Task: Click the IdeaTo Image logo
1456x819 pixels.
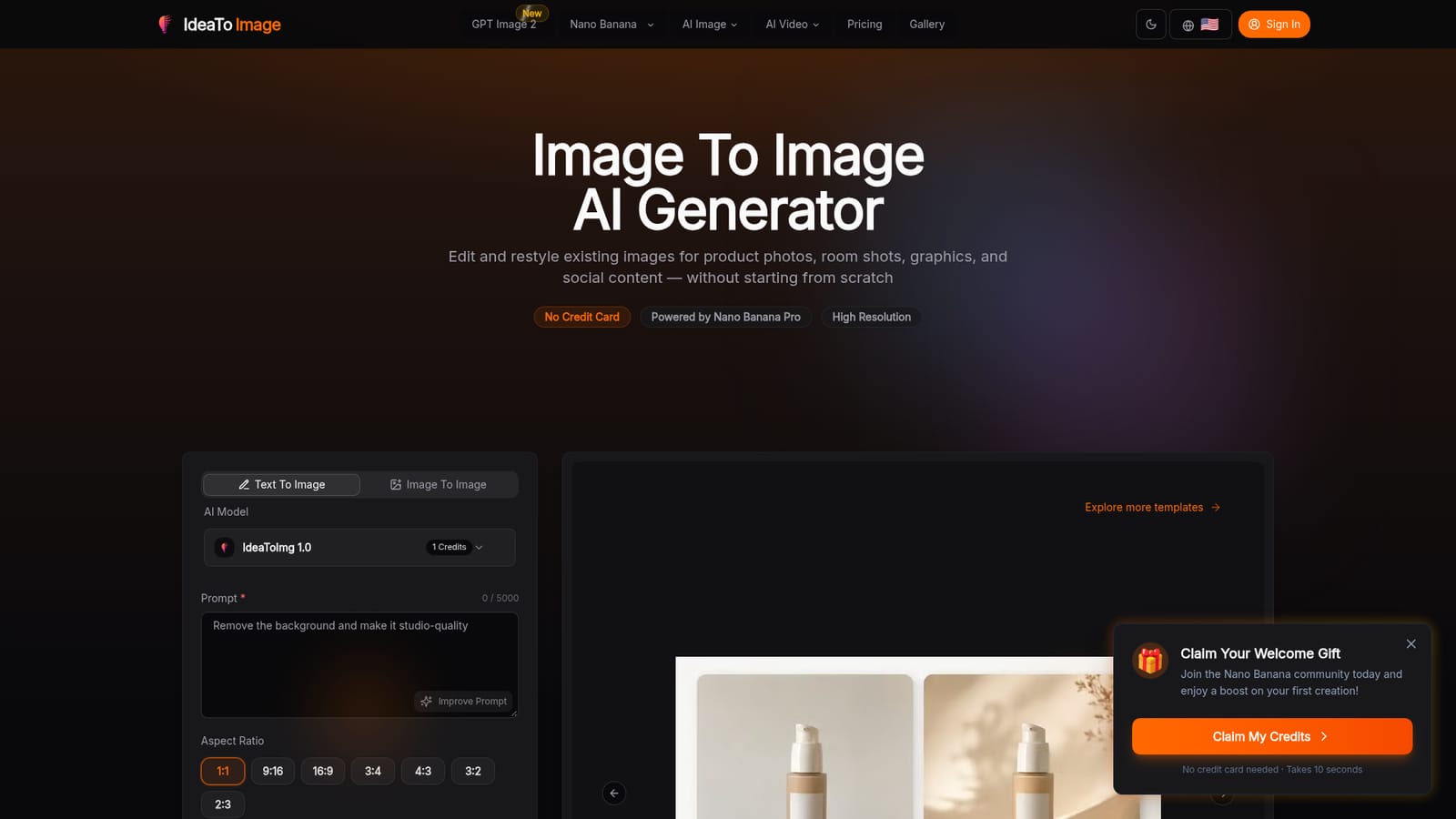Action: [219, 25]
